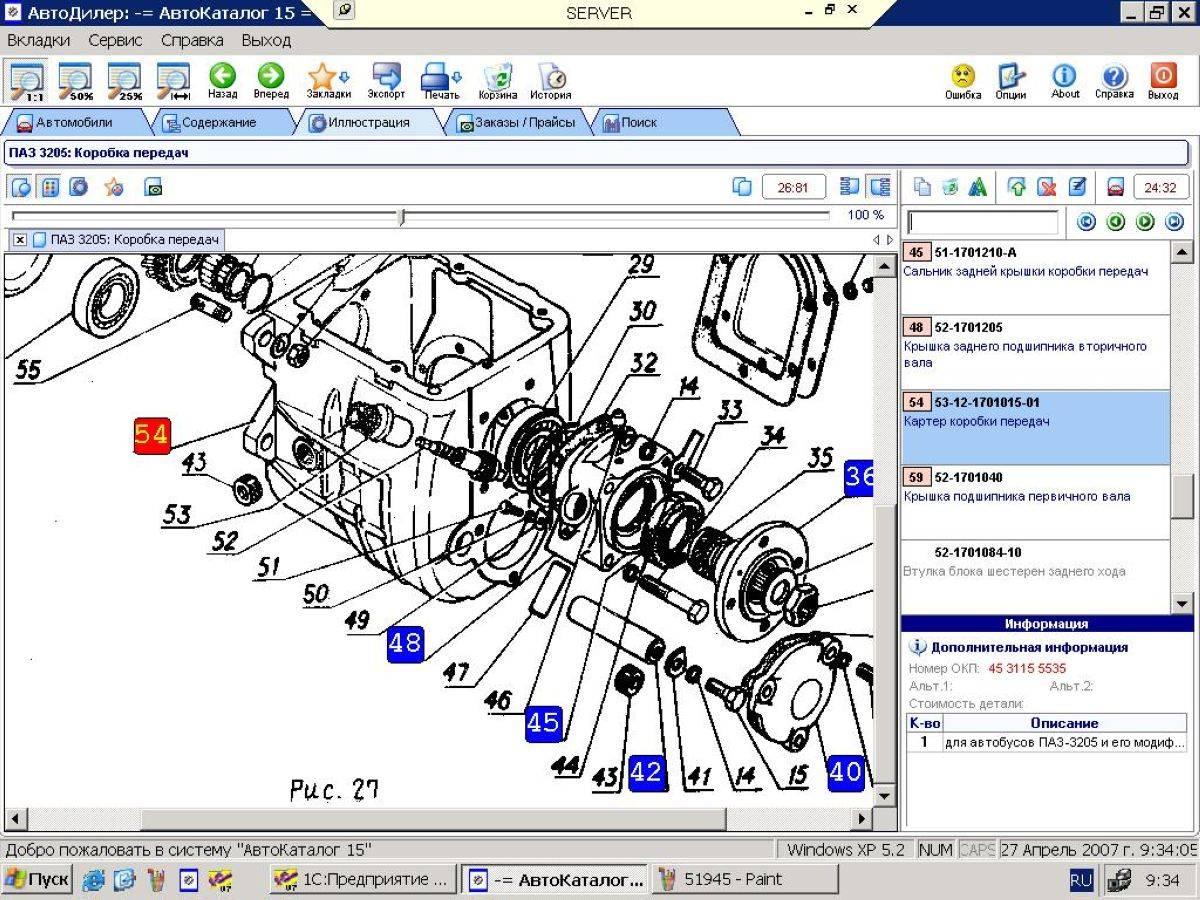Click the Вперед forward arrow icon
The height and width of the screenshot is (900, 1200).
(270, 76)
